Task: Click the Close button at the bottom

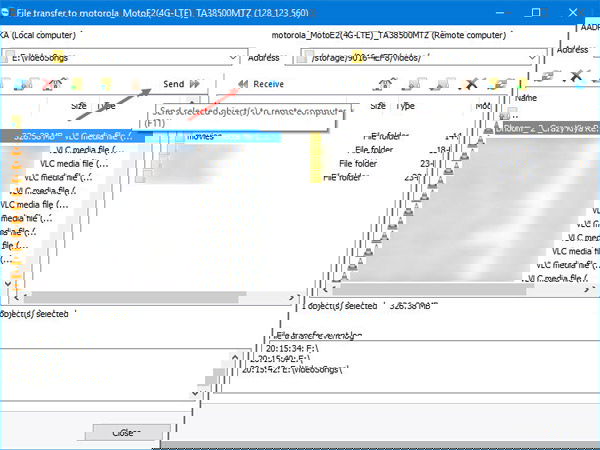Action: 127,432
